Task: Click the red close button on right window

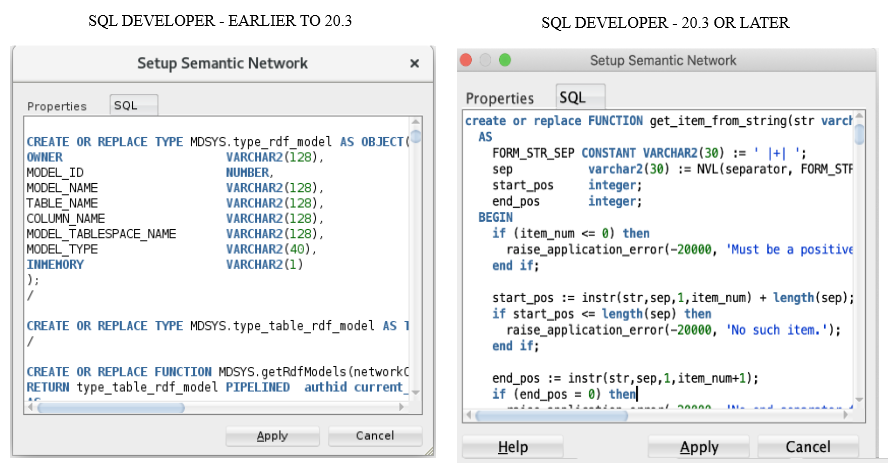Action: [466, 60]
